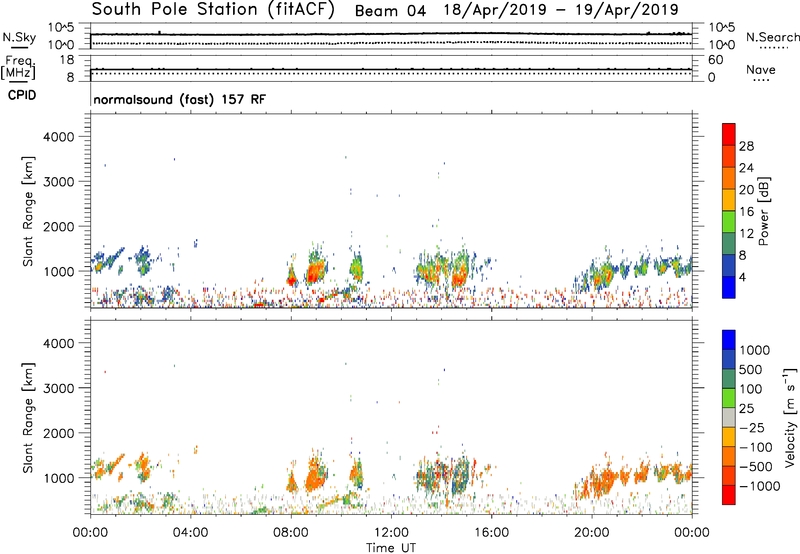Click the Power [dB] color bar

729,211
